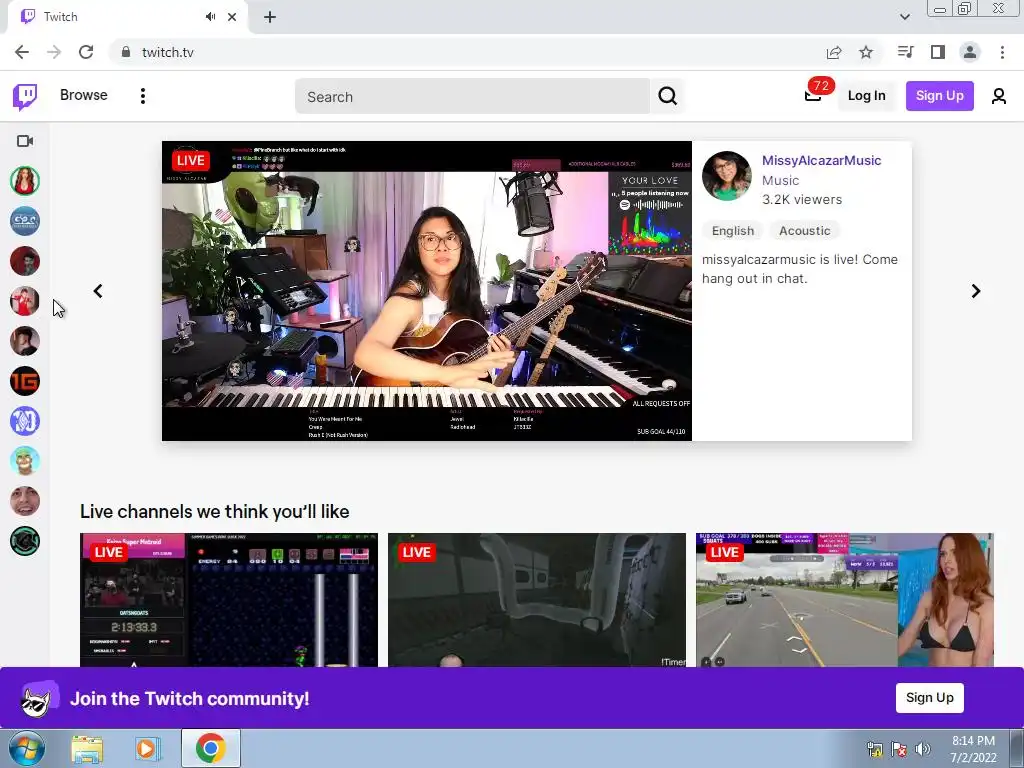The width and height of the screenshot is (1024, 768).
Task: Open the blue swirl sidebar channel avatar
Action: click(x=25, y=421)
